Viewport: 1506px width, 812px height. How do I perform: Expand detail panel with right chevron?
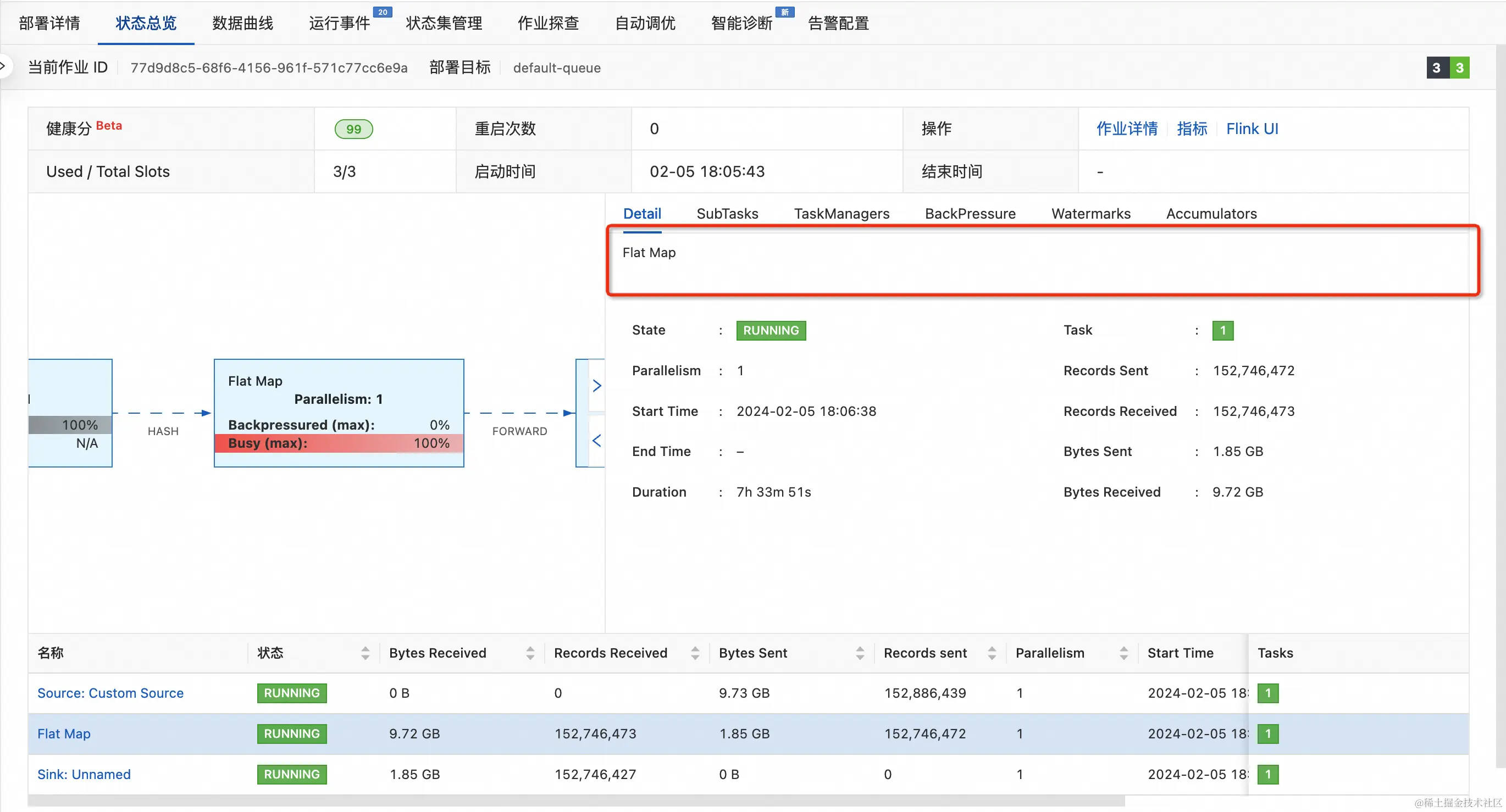pyautogui.click(x=596, y=386)
